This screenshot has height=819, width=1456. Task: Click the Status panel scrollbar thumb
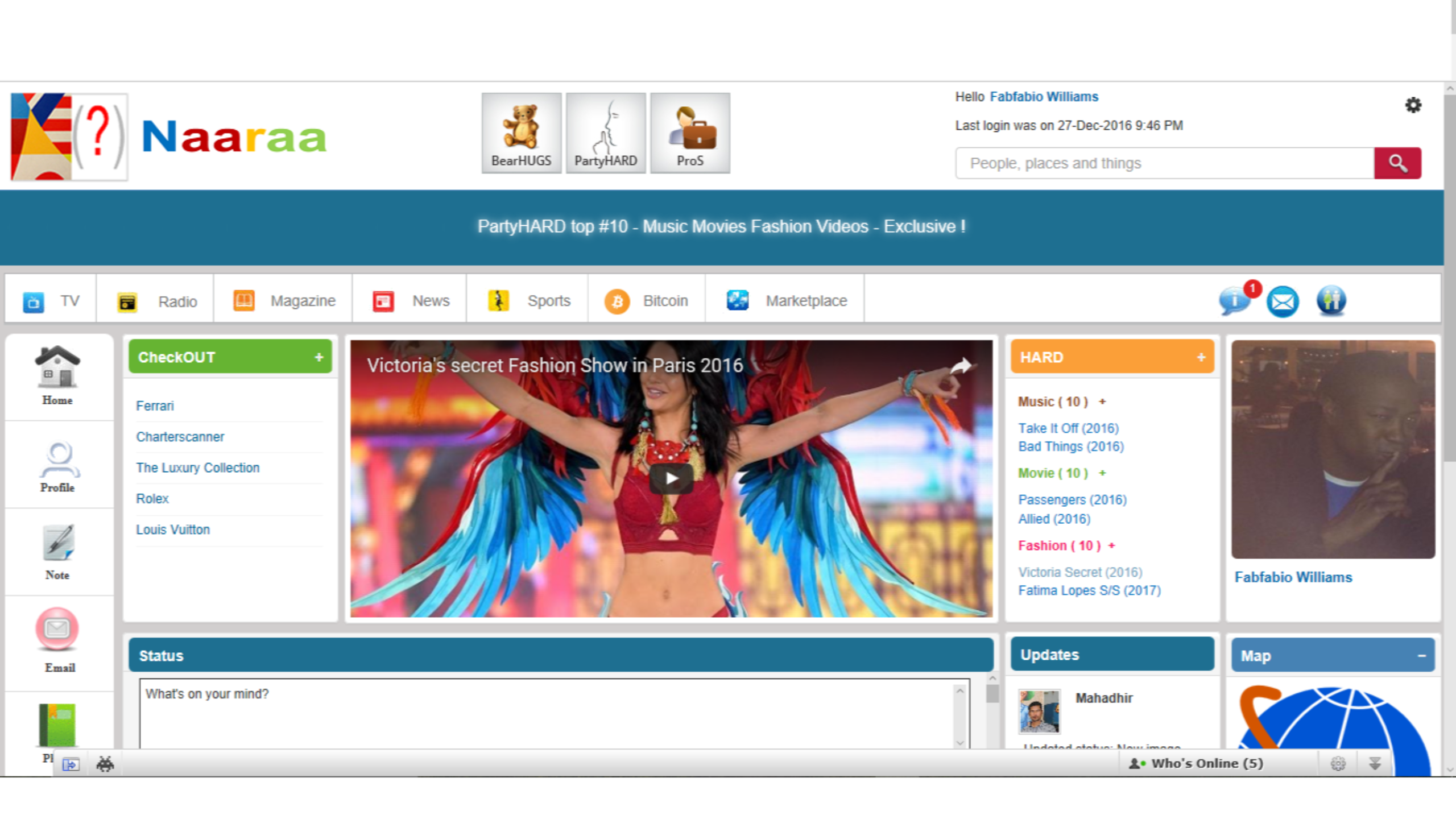(x=992, y=694)
